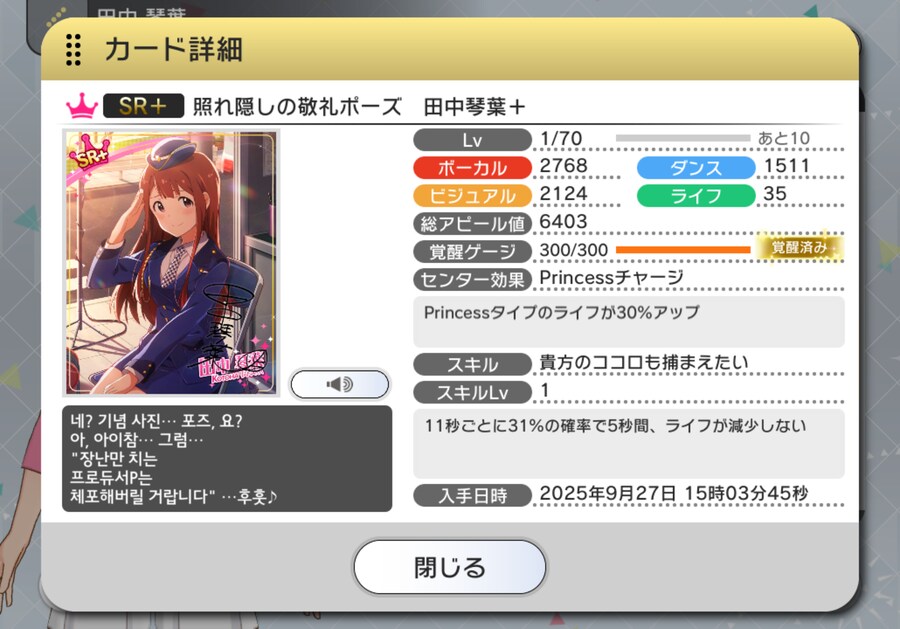This screenshot has height=629, width=900.
Task: Click the Korean card dialogue text box
Action: (227, 459)
